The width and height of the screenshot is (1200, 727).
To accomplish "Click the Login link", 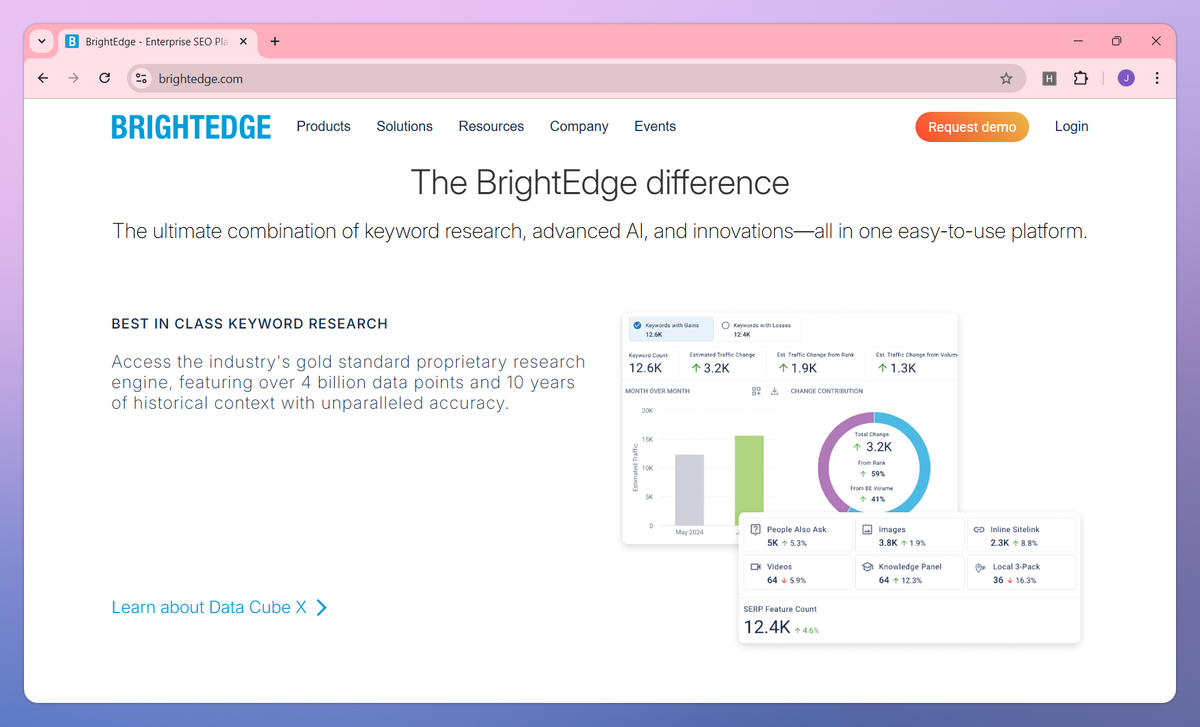I will (1071, 126).
